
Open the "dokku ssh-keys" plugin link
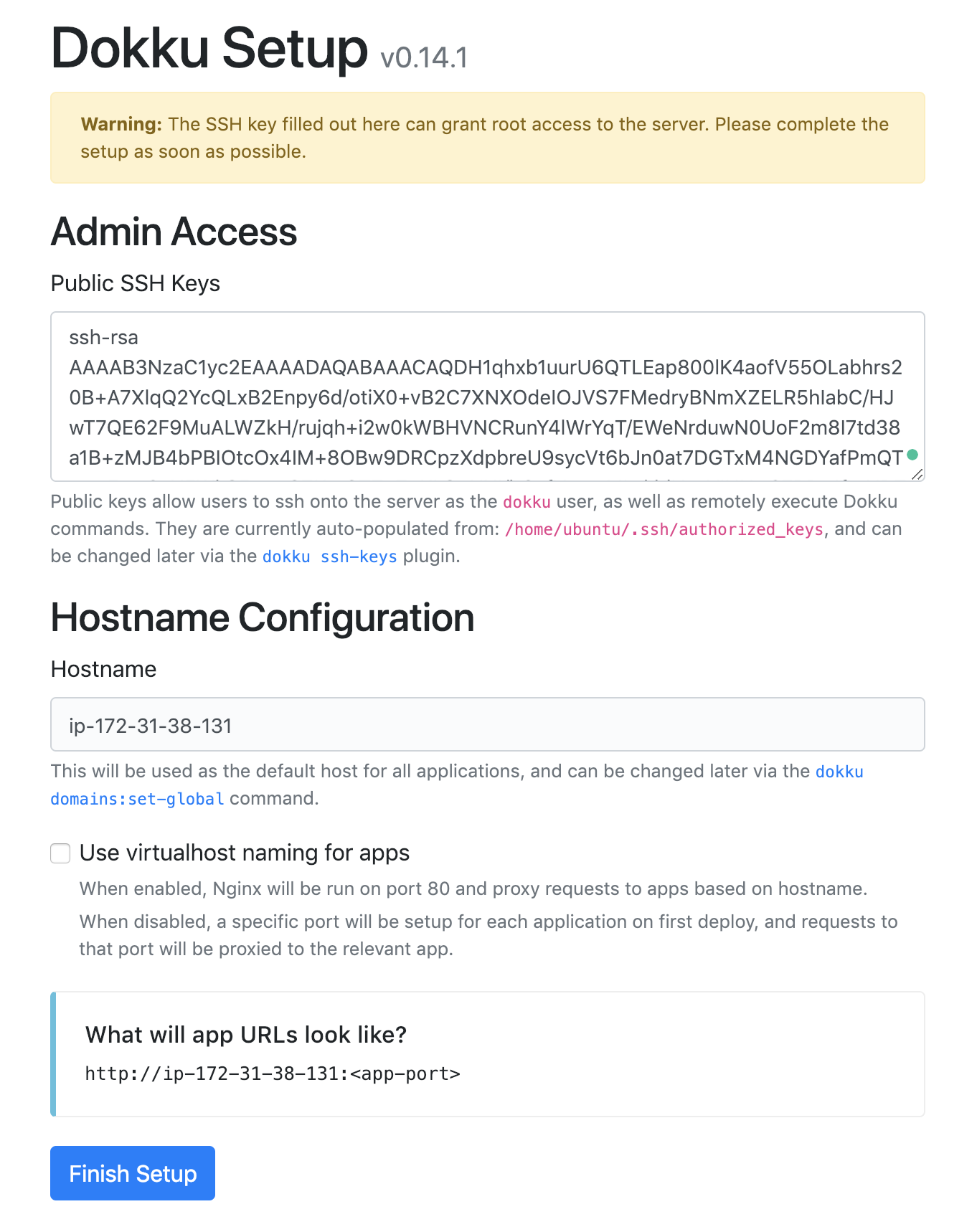[x=329, y=557]
